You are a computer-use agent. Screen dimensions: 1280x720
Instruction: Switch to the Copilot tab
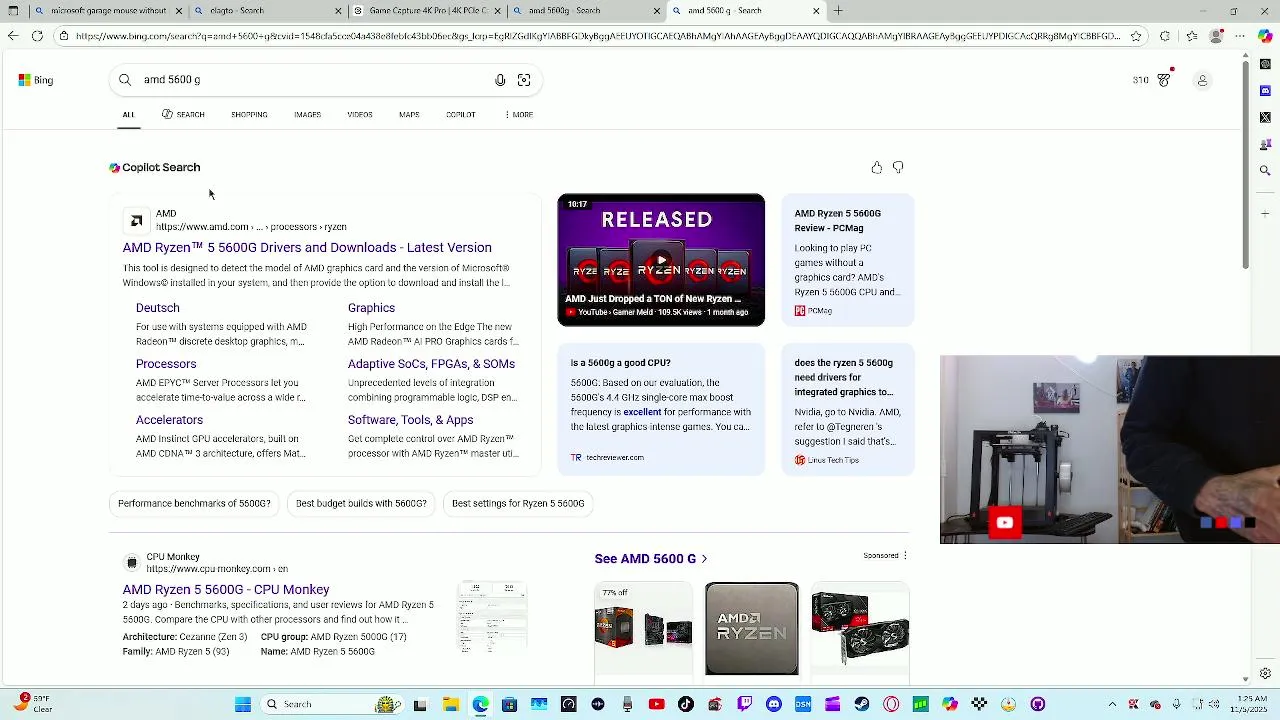tap(461, 115)
